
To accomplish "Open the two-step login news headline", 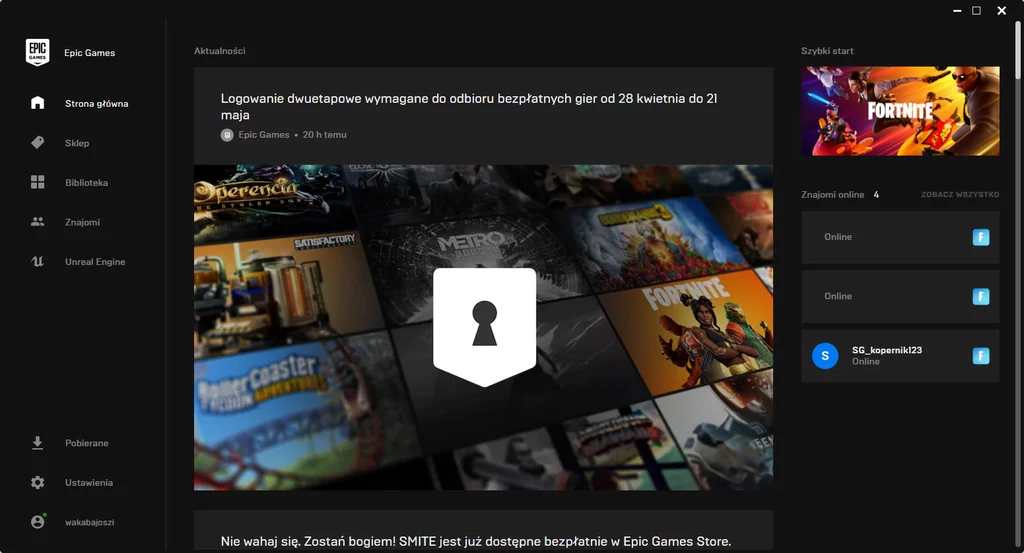I will point(469,106).
